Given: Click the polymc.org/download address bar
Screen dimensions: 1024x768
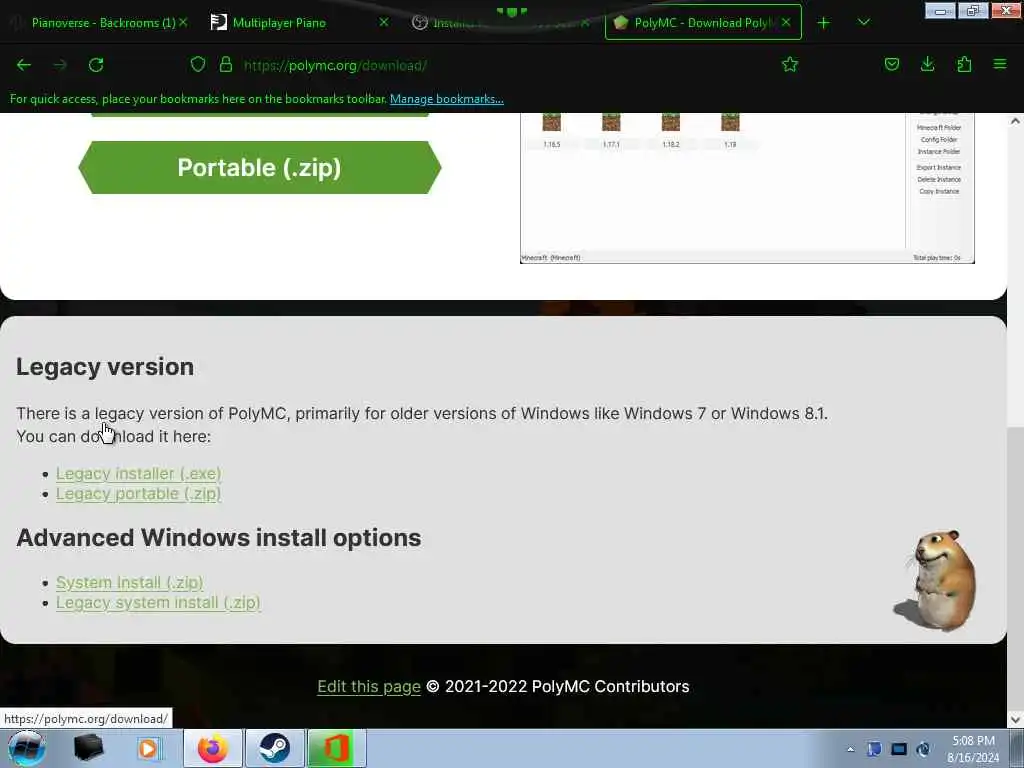Looking at the screenshot, I should coord(336,65).
